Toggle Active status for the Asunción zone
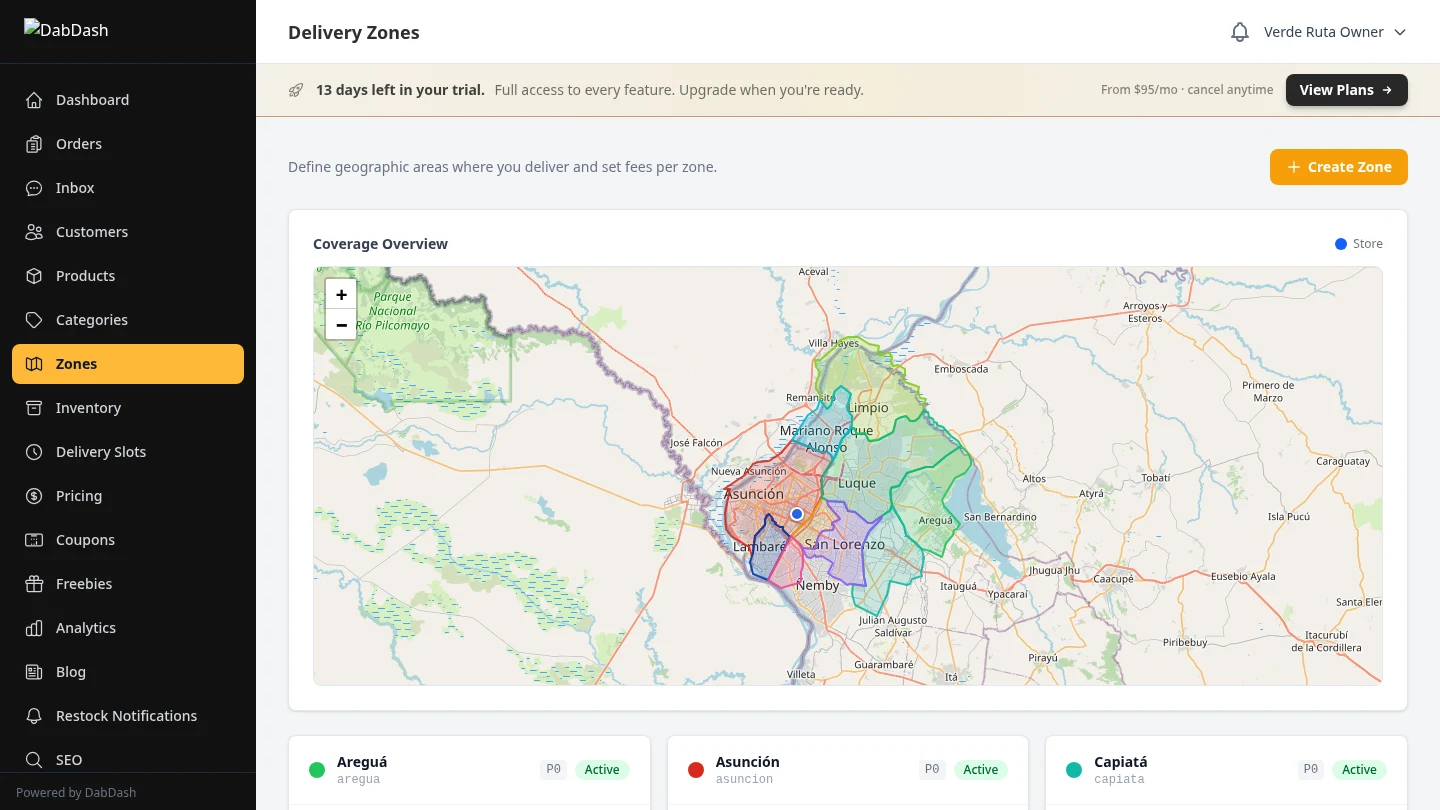Viewport: 1440px width, 810px height. tap(981, 769)
